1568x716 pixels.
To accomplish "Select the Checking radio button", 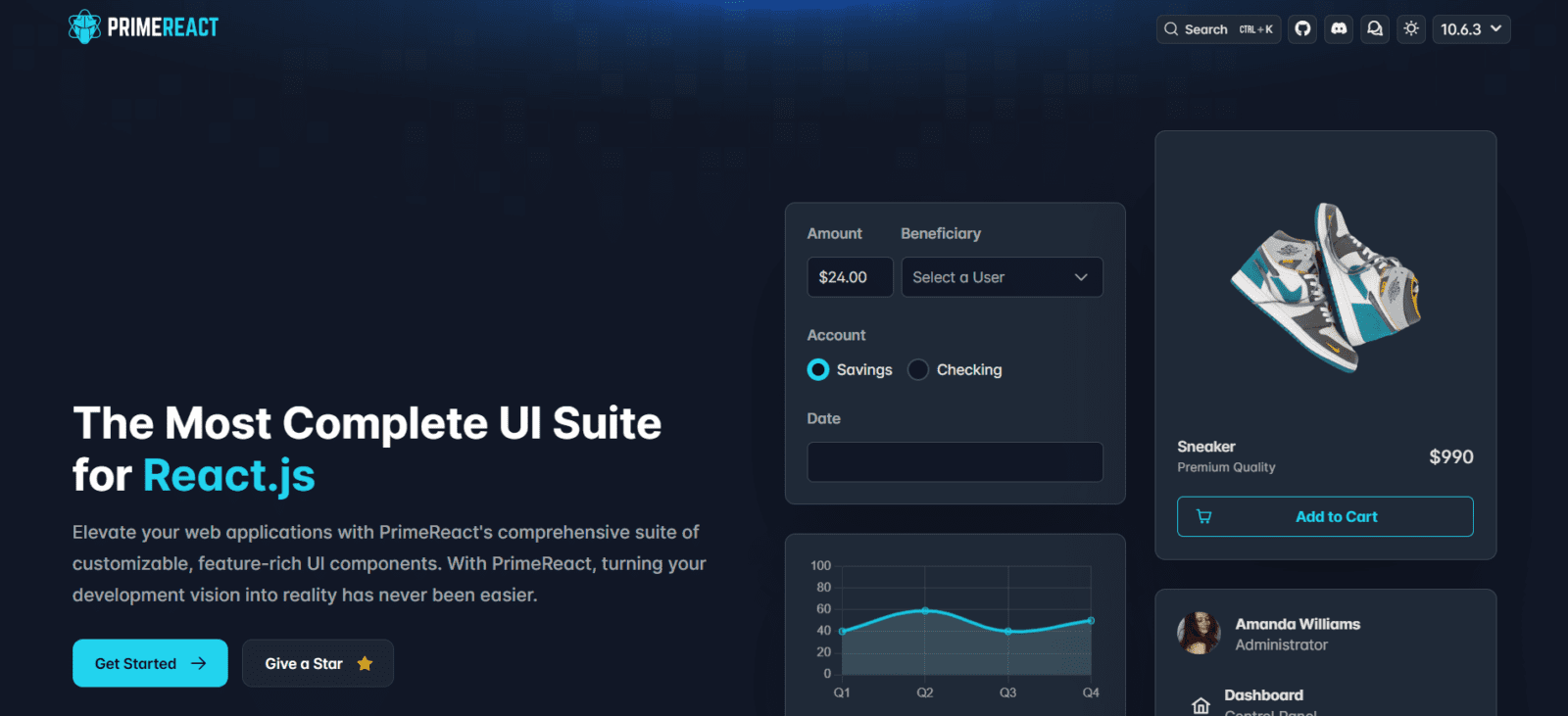I will point(918,369).
